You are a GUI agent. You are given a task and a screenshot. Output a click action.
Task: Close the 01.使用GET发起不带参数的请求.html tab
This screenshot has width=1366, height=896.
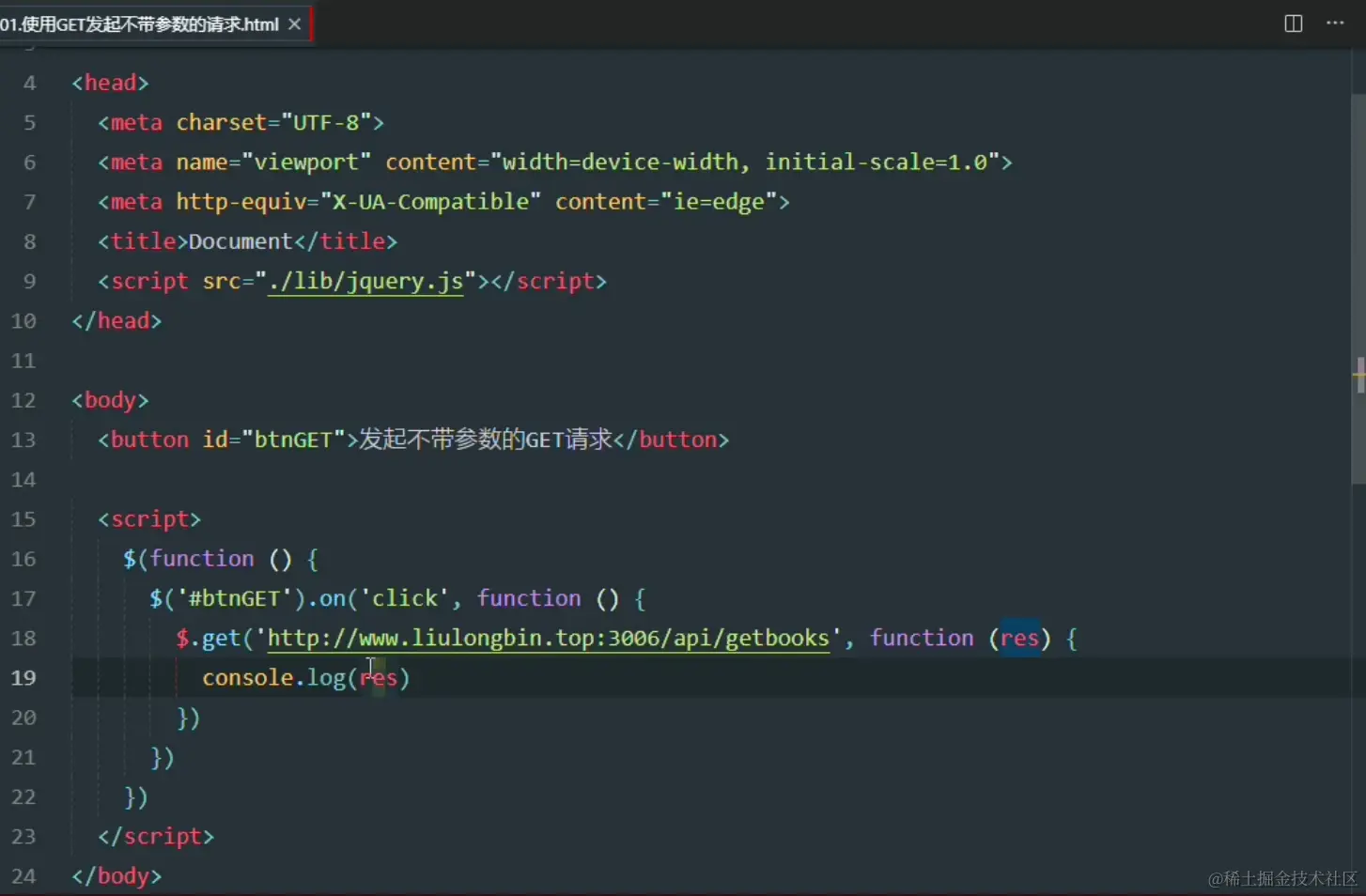295,24
